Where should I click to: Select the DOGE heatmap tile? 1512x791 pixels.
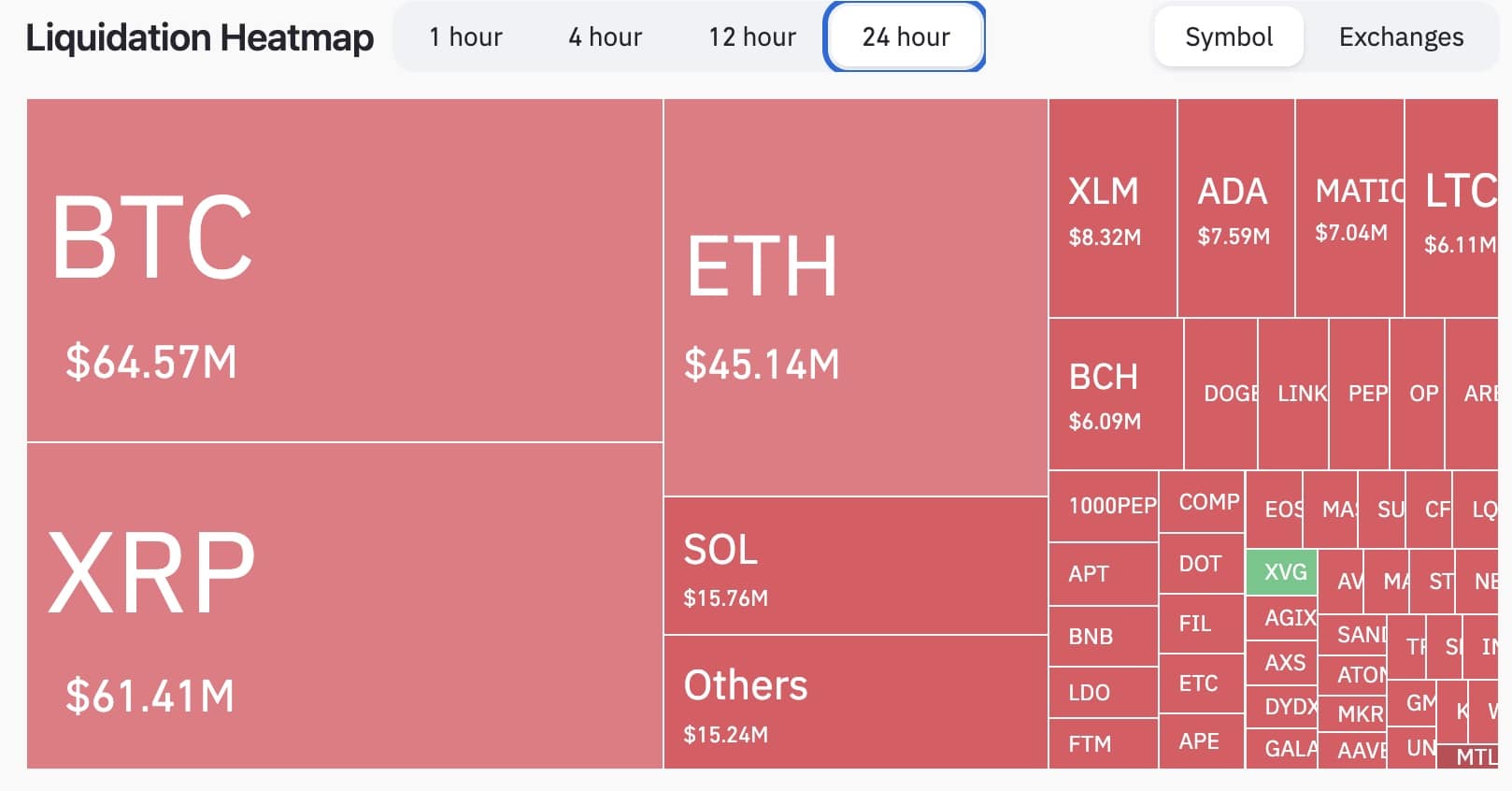point(1220,394)
